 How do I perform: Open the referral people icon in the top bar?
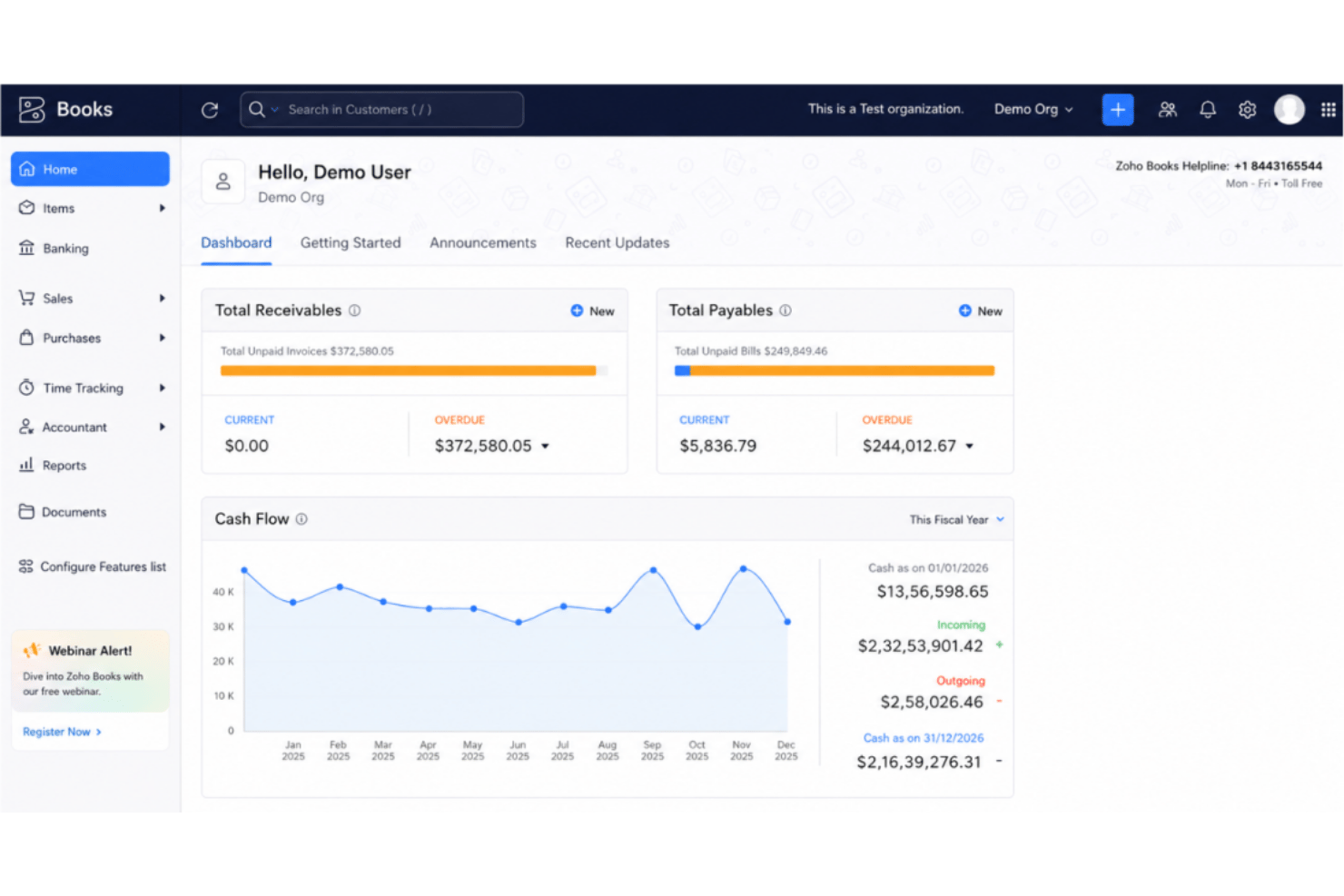[1168, 110]
